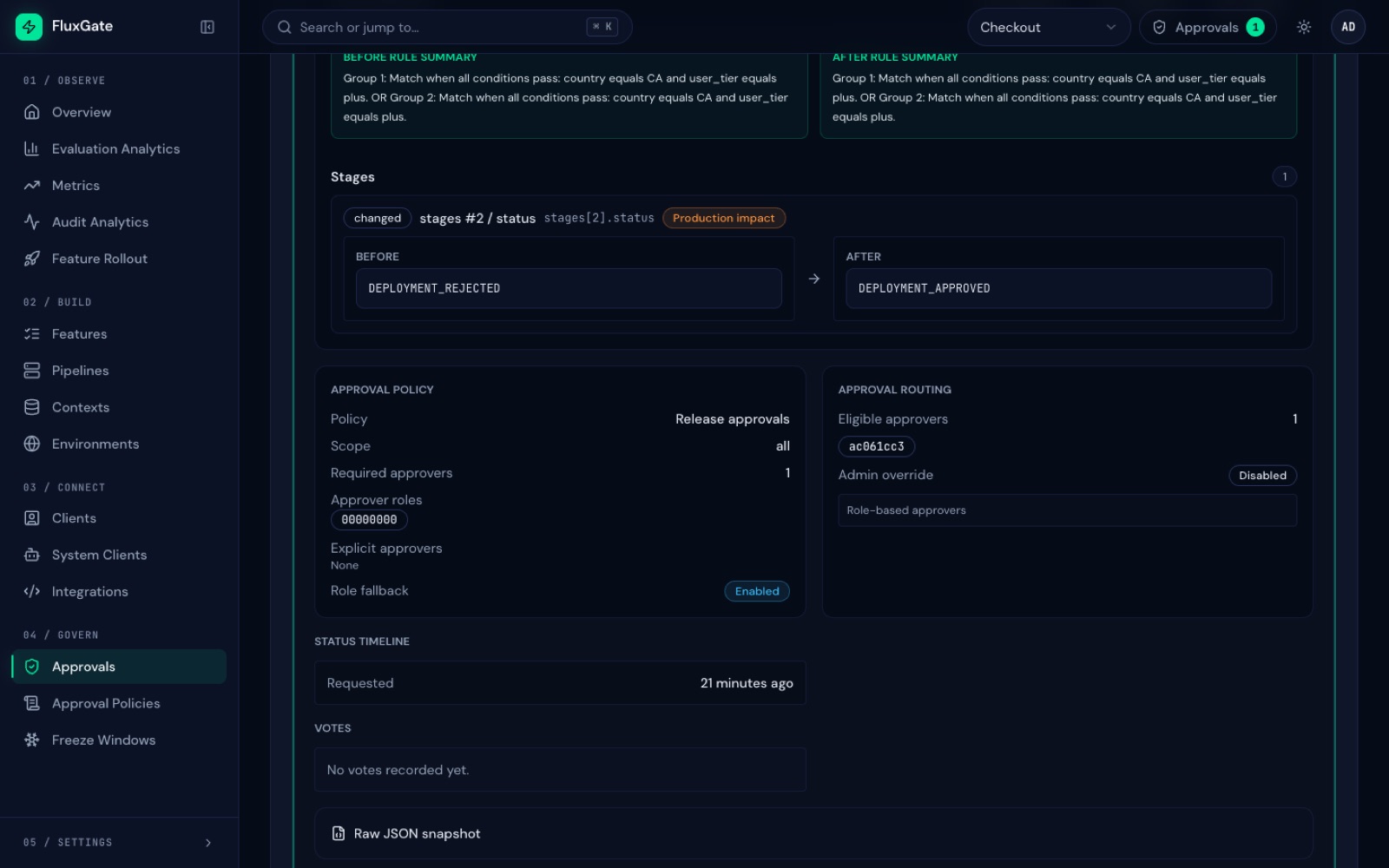
Task: Go to Overview in the sidebar
Action: (119, 112)
